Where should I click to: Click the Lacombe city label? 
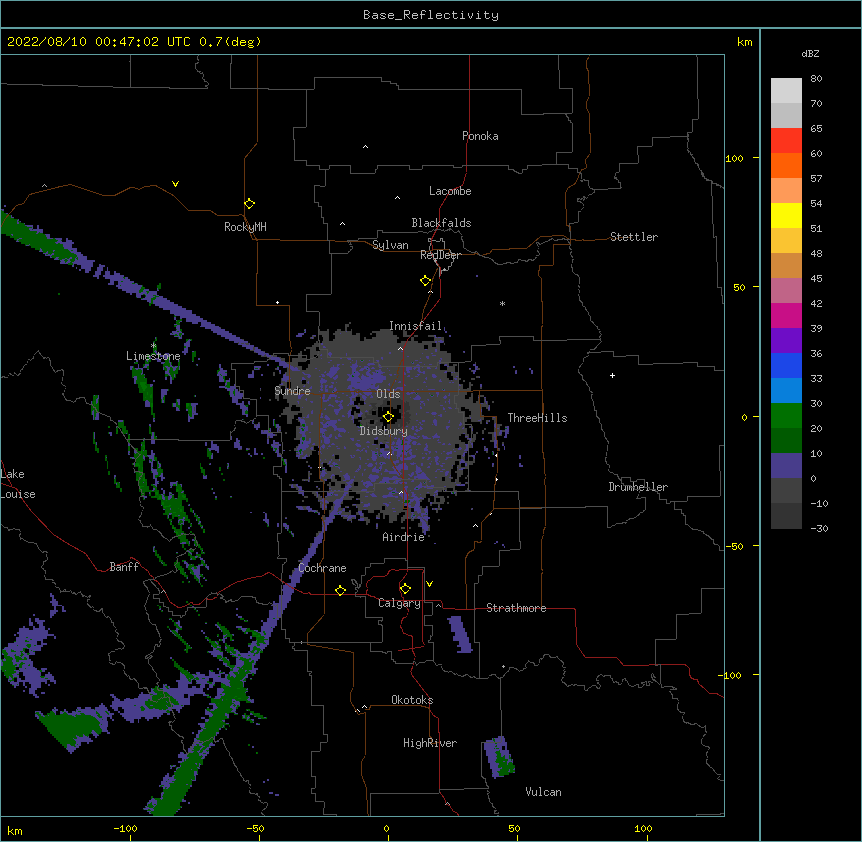tap(450, 191)
